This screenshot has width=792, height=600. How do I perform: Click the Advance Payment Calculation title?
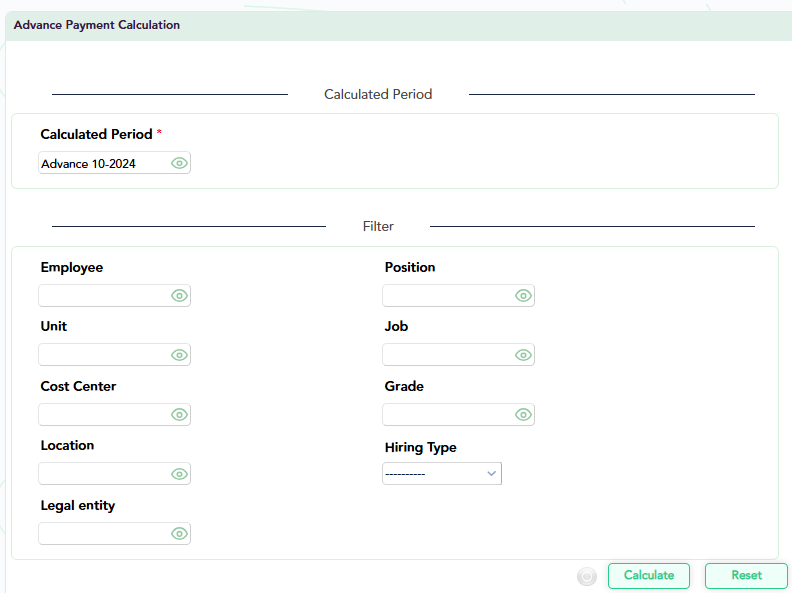(96, 25)
